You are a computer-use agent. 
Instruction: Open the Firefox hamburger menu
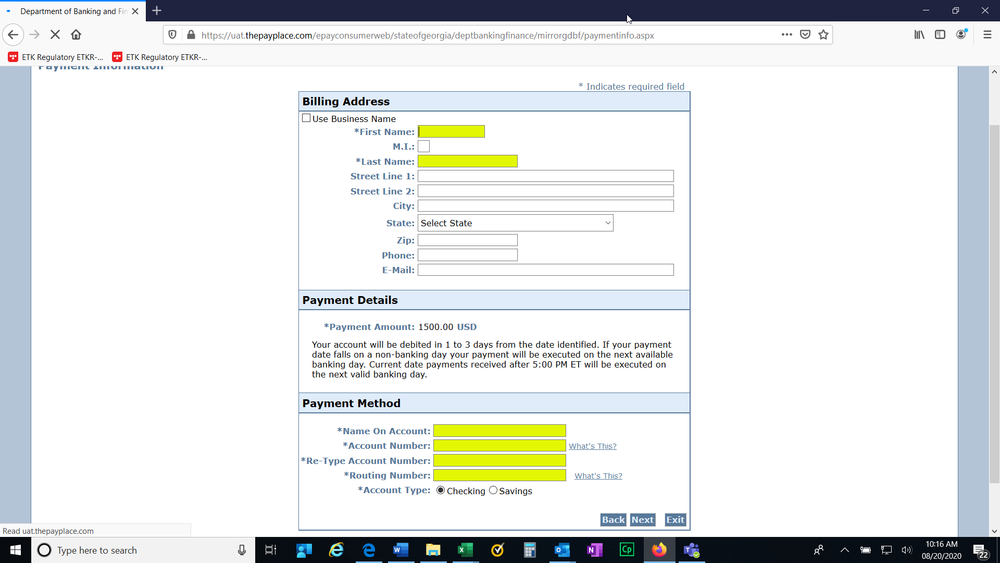pos(987,34)
